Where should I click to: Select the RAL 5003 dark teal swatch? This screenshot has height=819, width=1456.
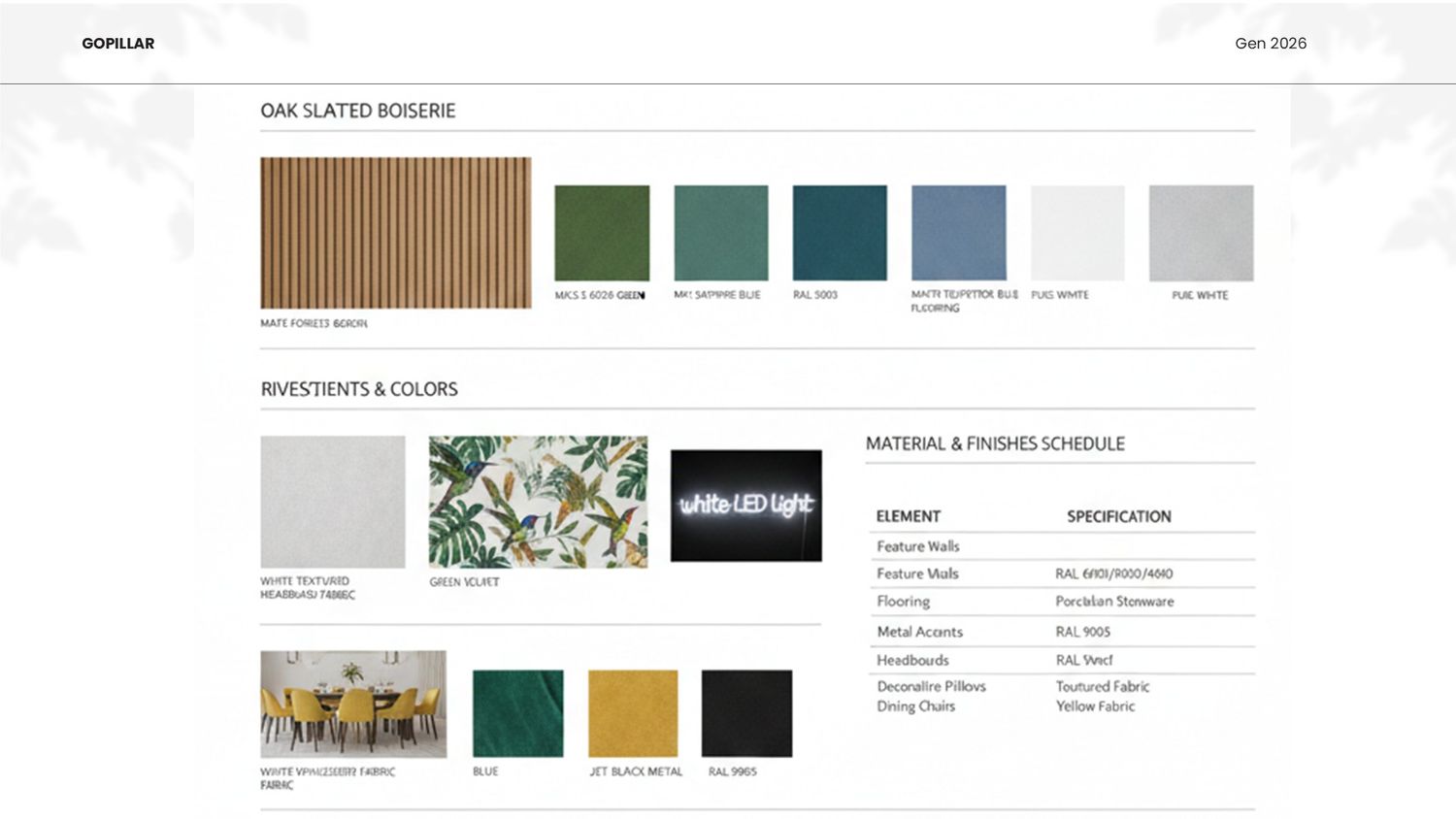tap(840, 233)
